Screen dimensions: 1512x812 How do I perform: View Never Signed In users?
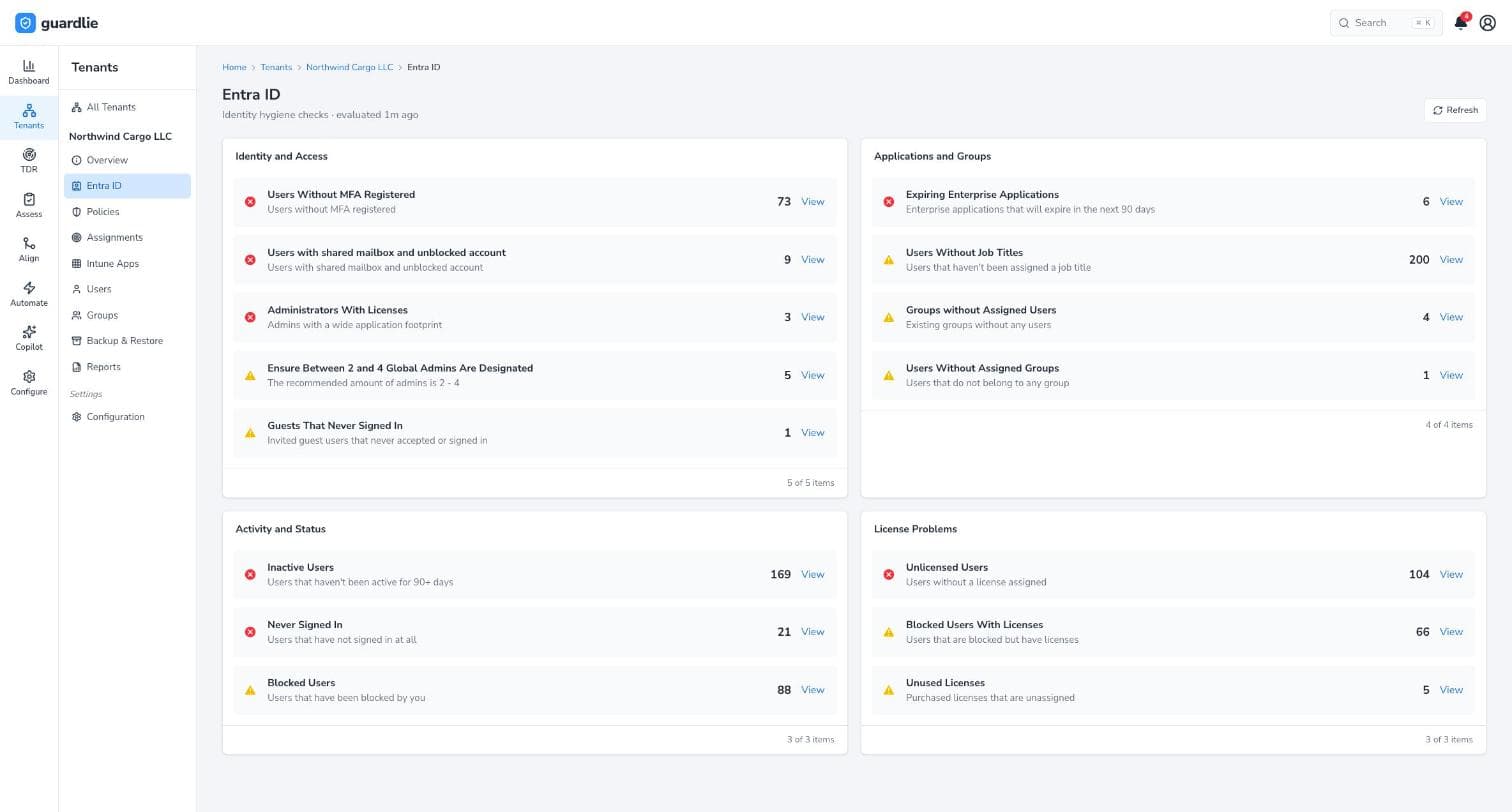click(x=812, y=632)
